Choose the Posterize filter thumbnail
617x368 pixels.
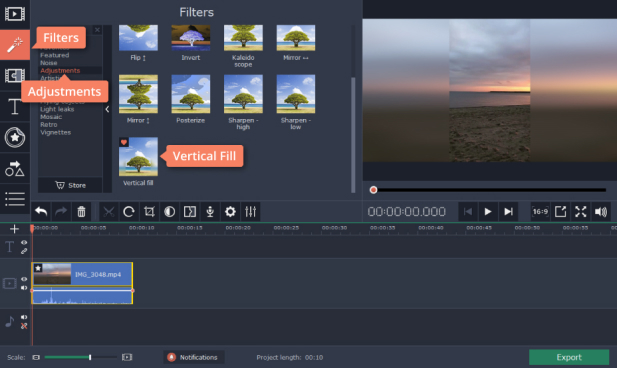tap(191, 94)
